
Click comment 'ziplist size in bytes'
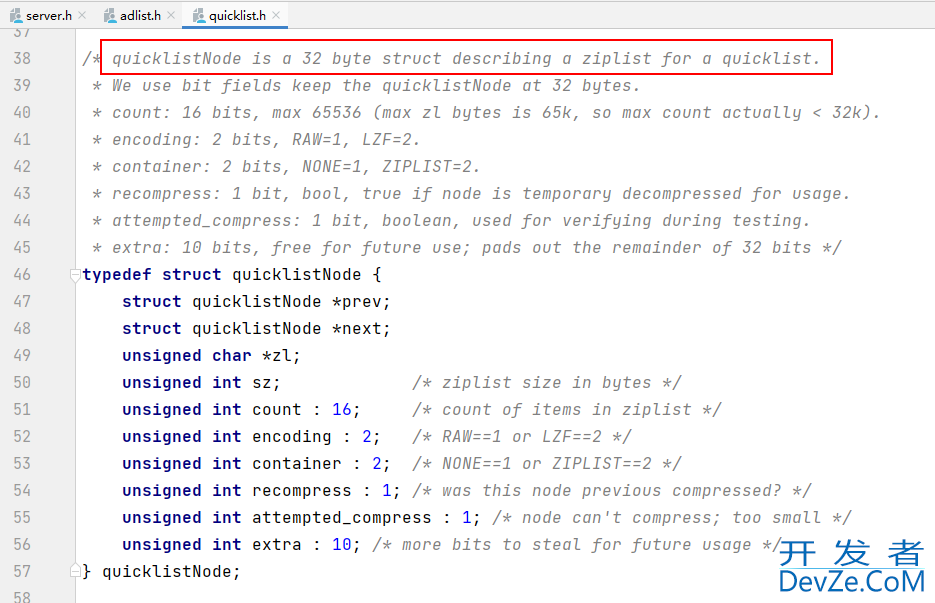click(x=547, y=382)
